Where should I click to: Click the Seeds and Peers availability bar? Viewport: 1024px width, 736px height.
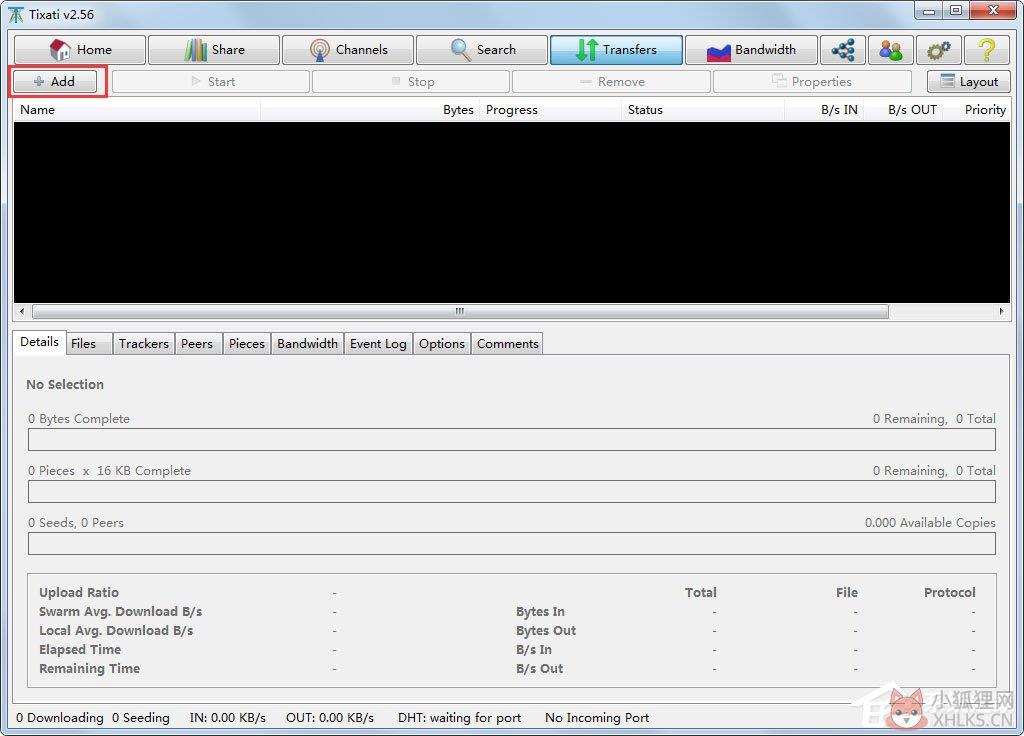pos(512,543)
